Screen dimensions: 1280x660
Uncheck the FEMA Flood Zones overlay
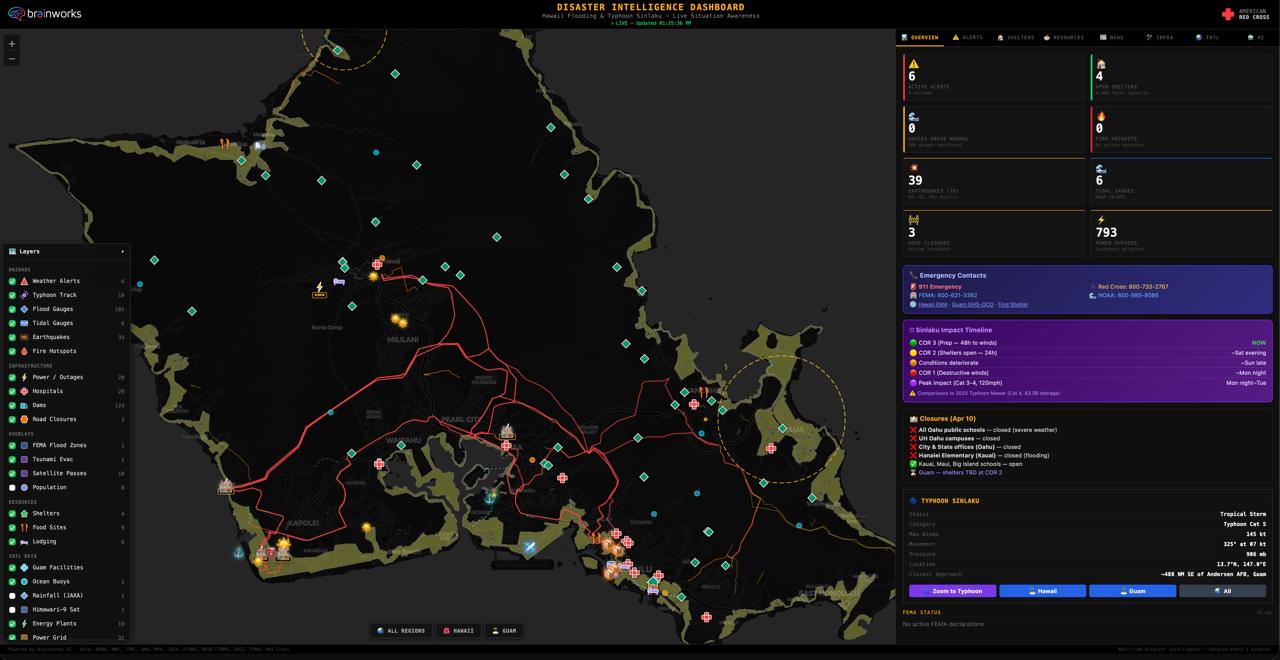coord(13,446)
